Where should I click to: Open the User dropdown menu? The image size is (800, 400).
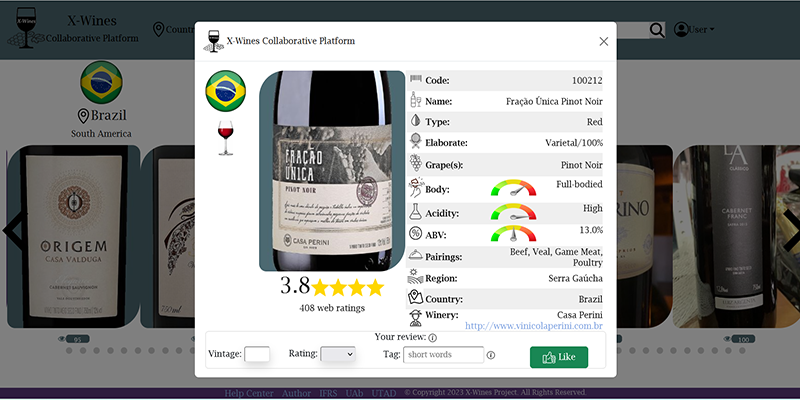[702, 30]
